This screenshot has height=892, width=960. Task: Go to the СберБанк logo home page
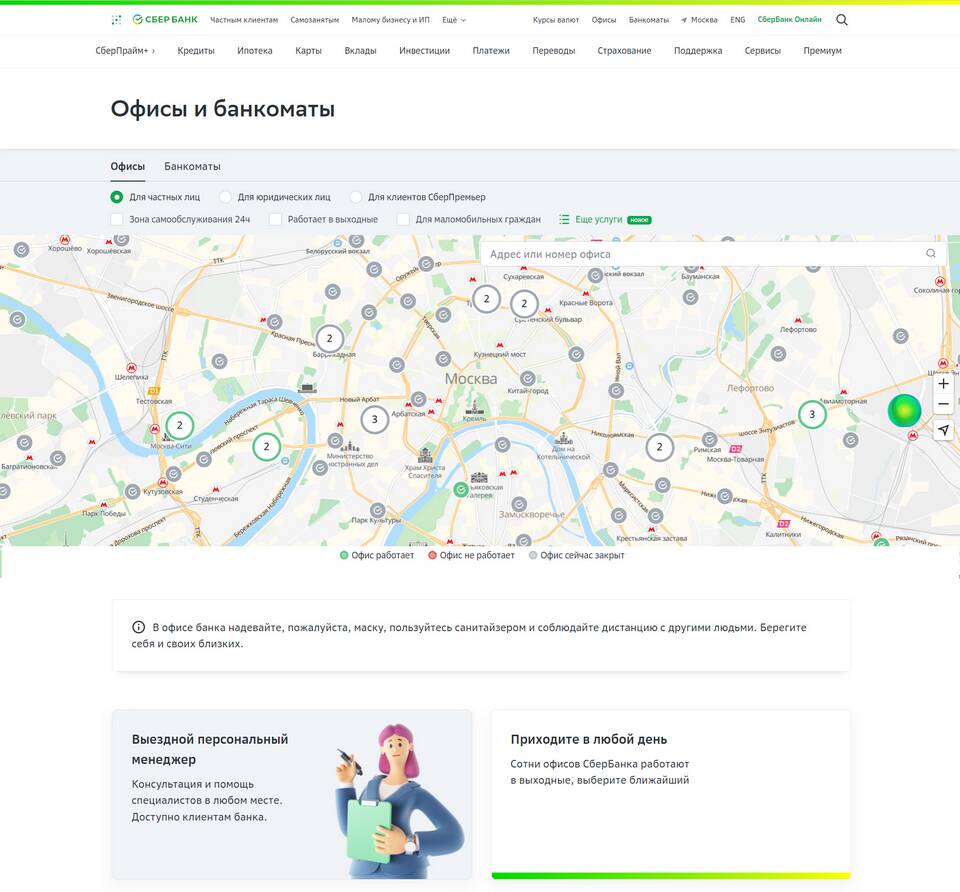(x=165, y=20)
